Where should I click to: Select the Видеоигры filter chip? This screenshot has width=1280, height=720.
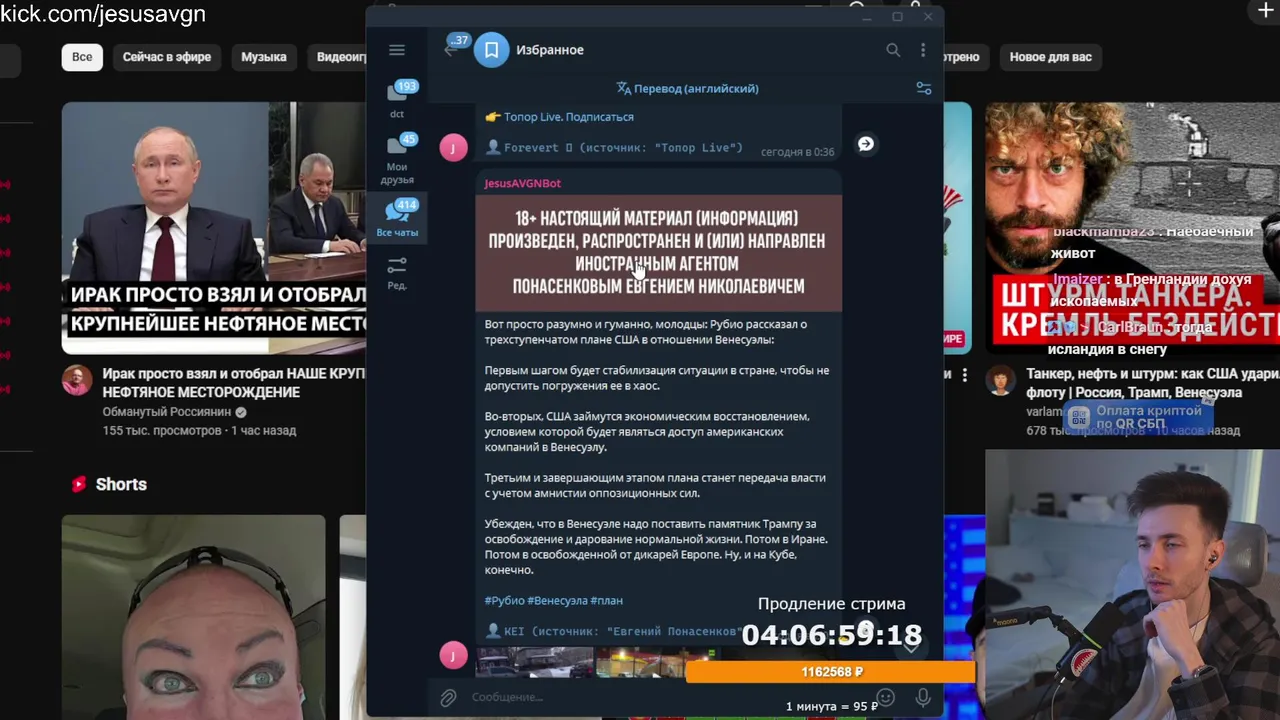(337, 57)
